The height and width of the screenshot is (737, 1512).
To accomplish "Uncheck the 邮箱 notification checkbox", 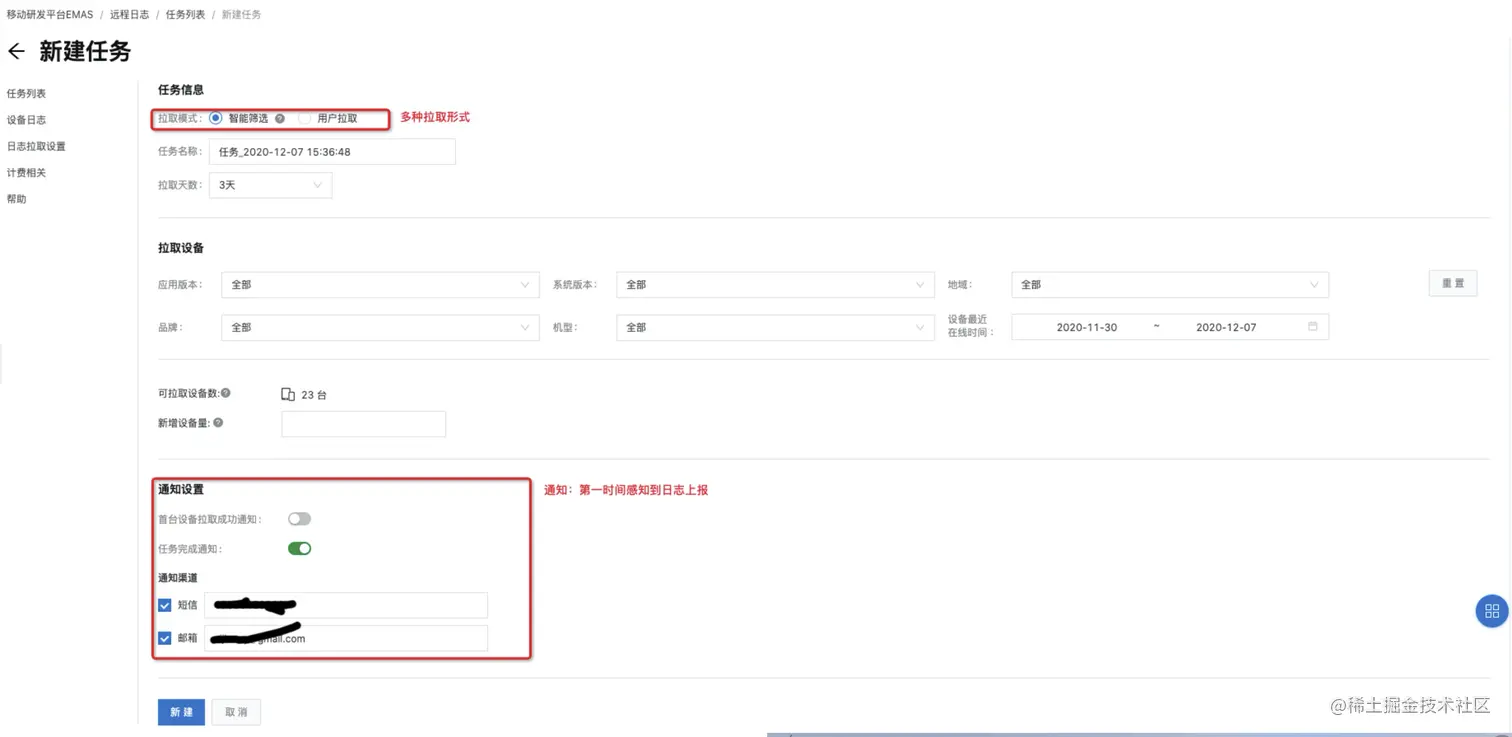I will pyautogui.click(x=165, y=638).
